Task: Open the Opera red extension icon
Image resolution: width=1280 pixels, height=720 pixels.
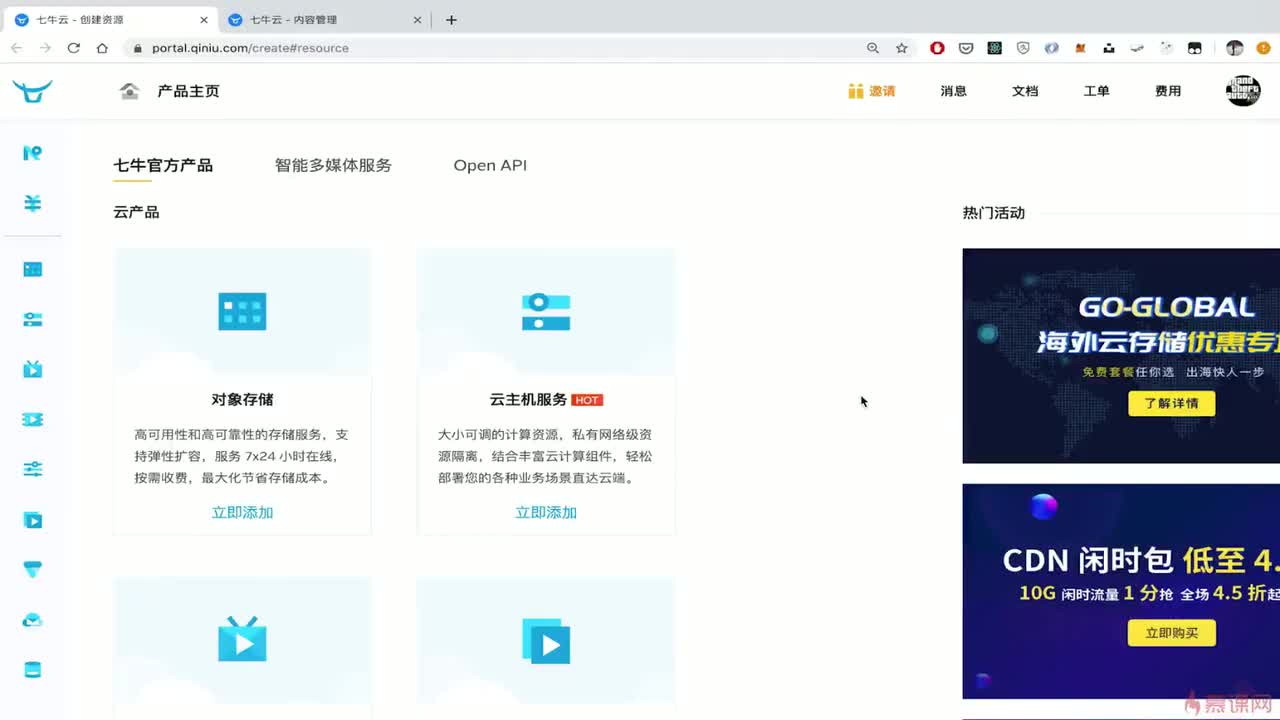Action: pyautogui.click(x=937, y=48)
